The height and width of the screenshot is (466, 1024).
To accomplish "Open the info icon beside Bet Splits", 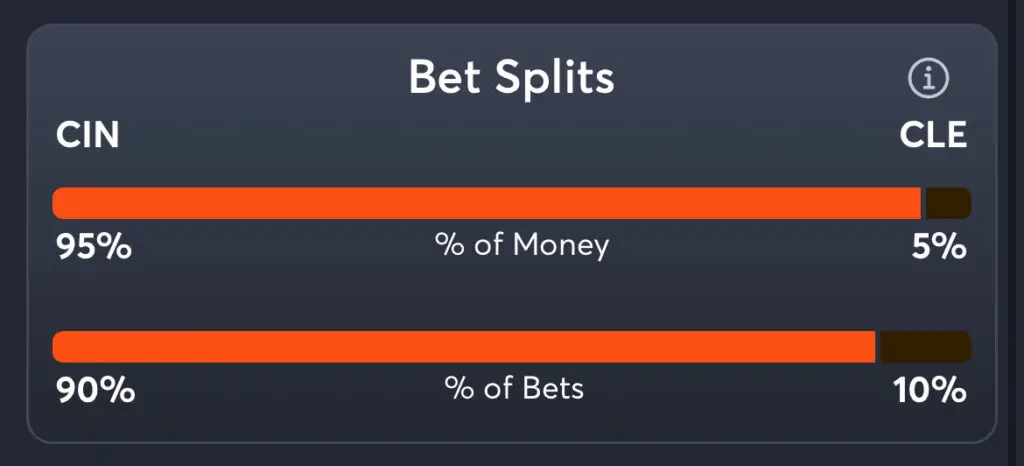I will [x=929, y=78].
